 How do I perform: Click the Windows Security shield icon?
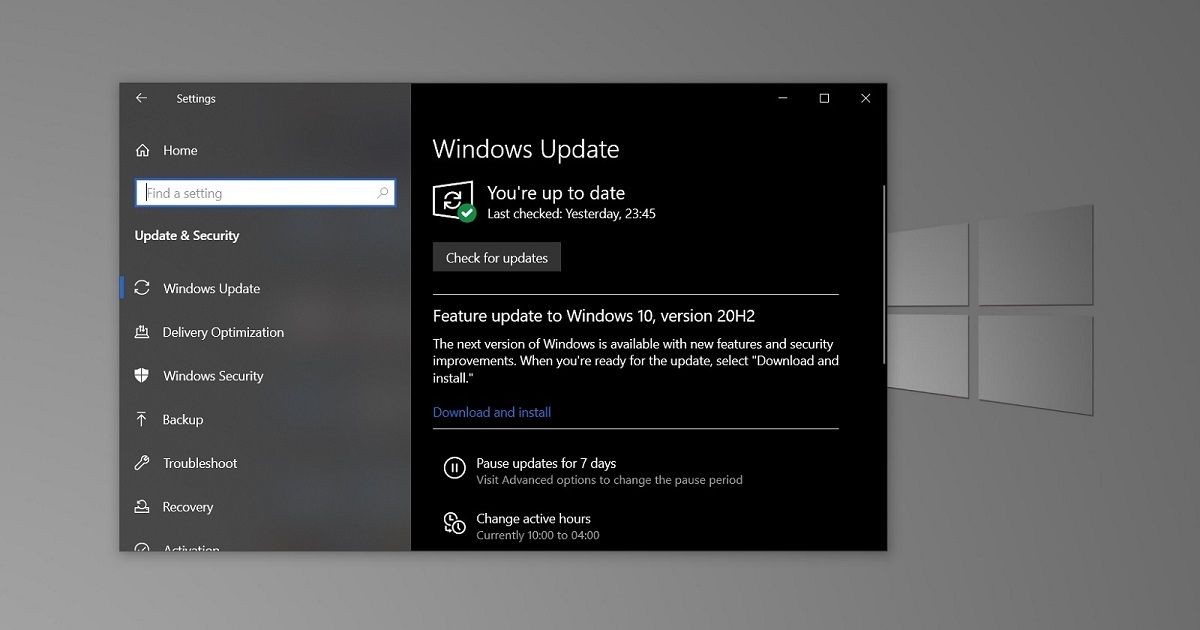tap(142, 376)
